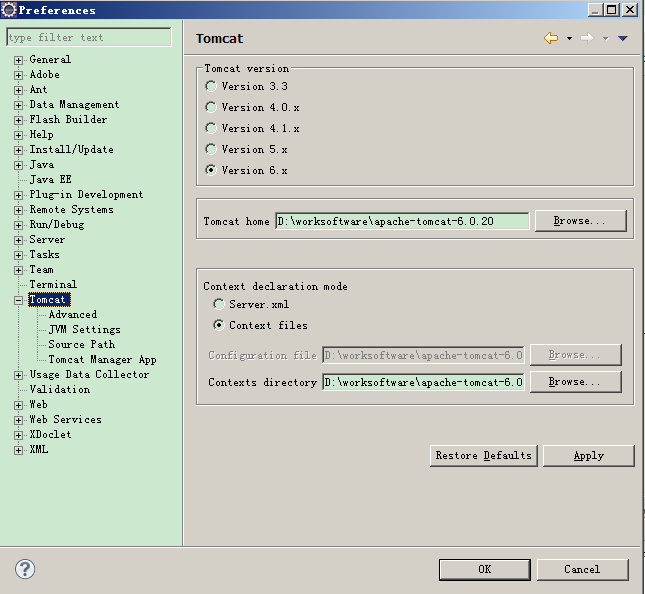Viewport: 645px width, 594px height.
Task: Select Install/Update preferences item
Action: click(72, 149)
